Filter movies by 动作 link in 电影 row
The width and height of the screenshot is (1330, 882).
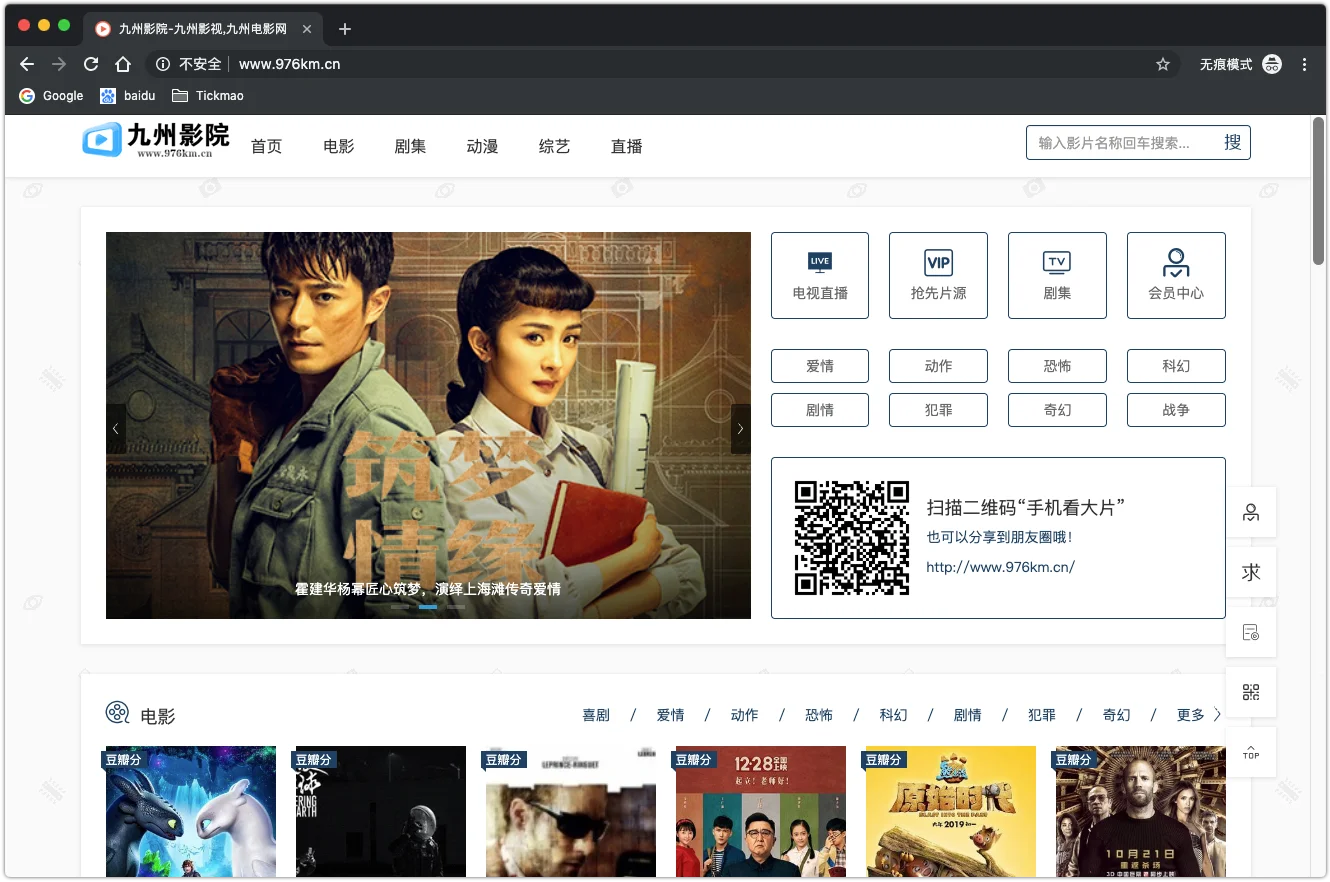click(x=744, y=715)
